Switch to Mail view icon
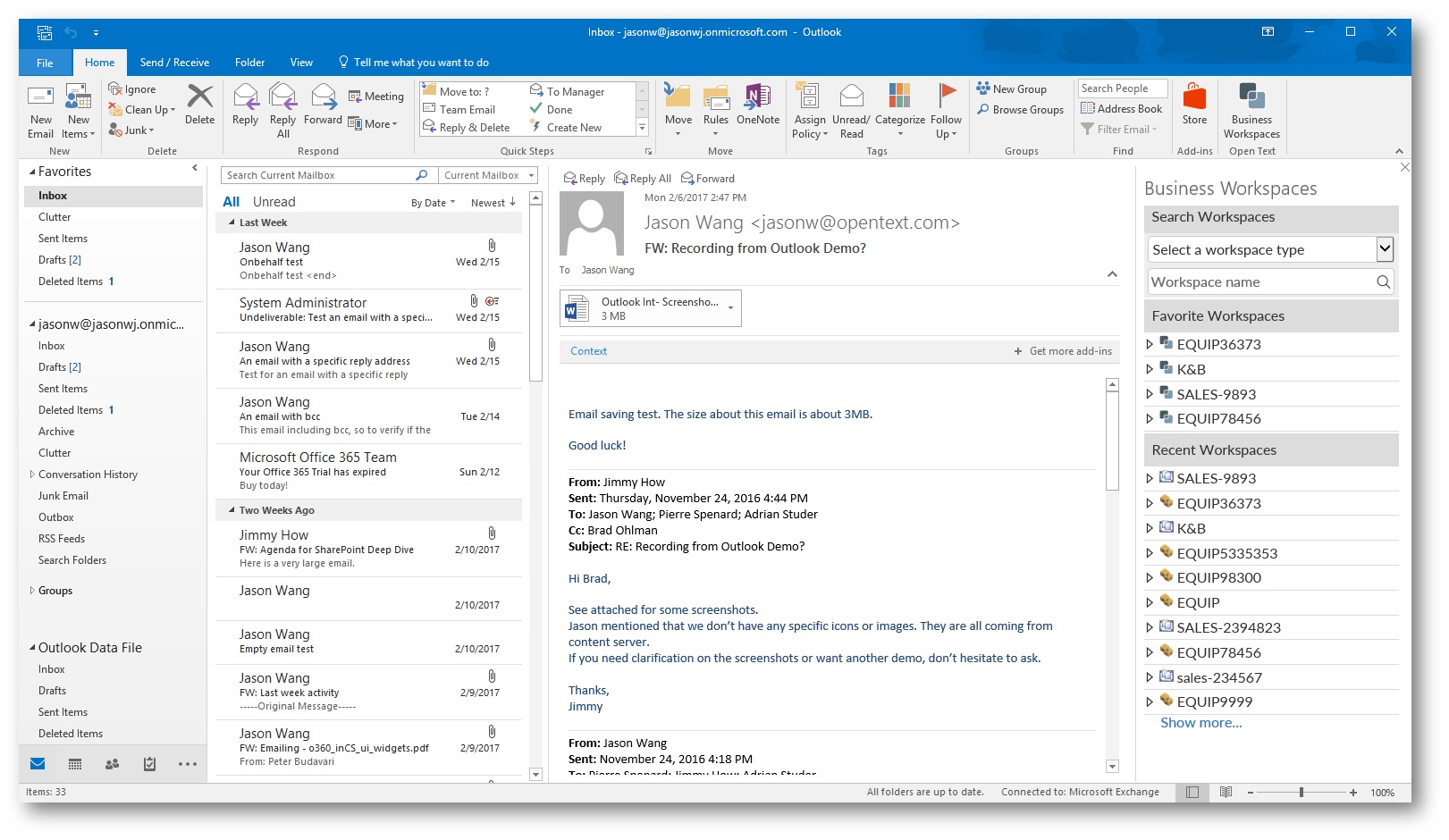This screenshot has width=1449, height=840. (38, 764)
